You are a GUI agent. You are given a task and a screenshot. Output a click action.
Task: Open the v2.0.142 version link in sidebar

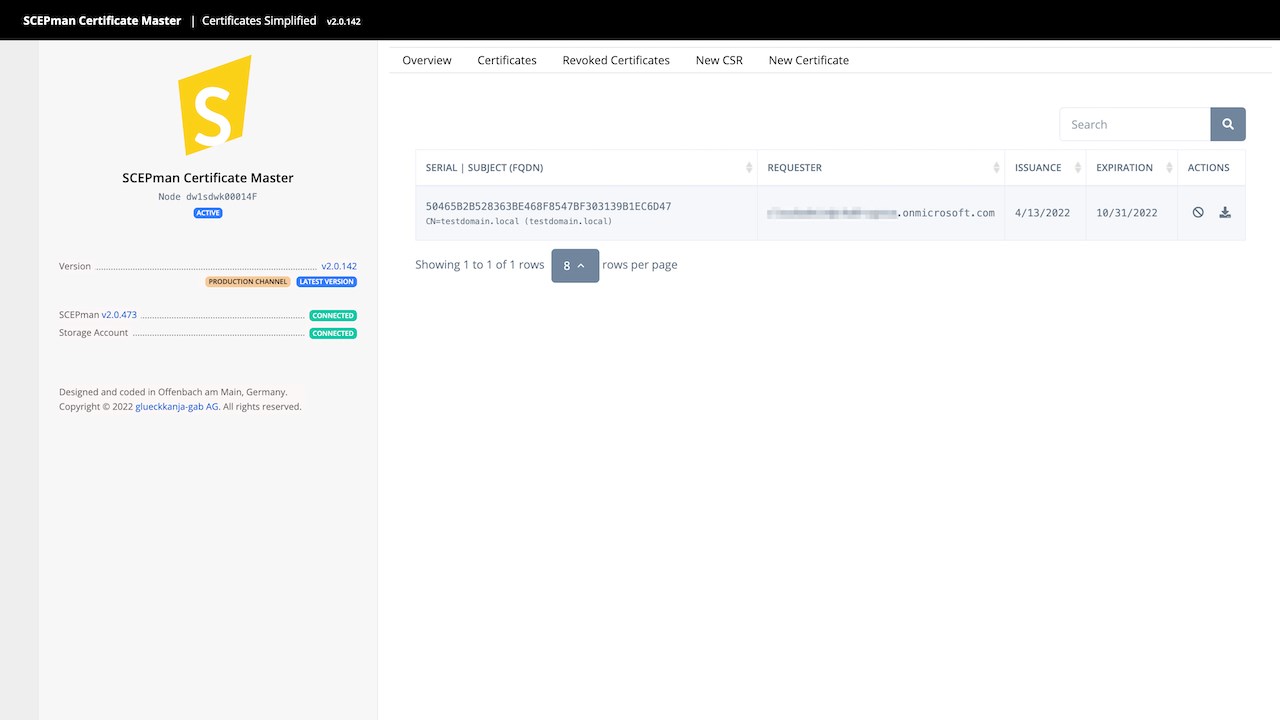coord(339,267)
